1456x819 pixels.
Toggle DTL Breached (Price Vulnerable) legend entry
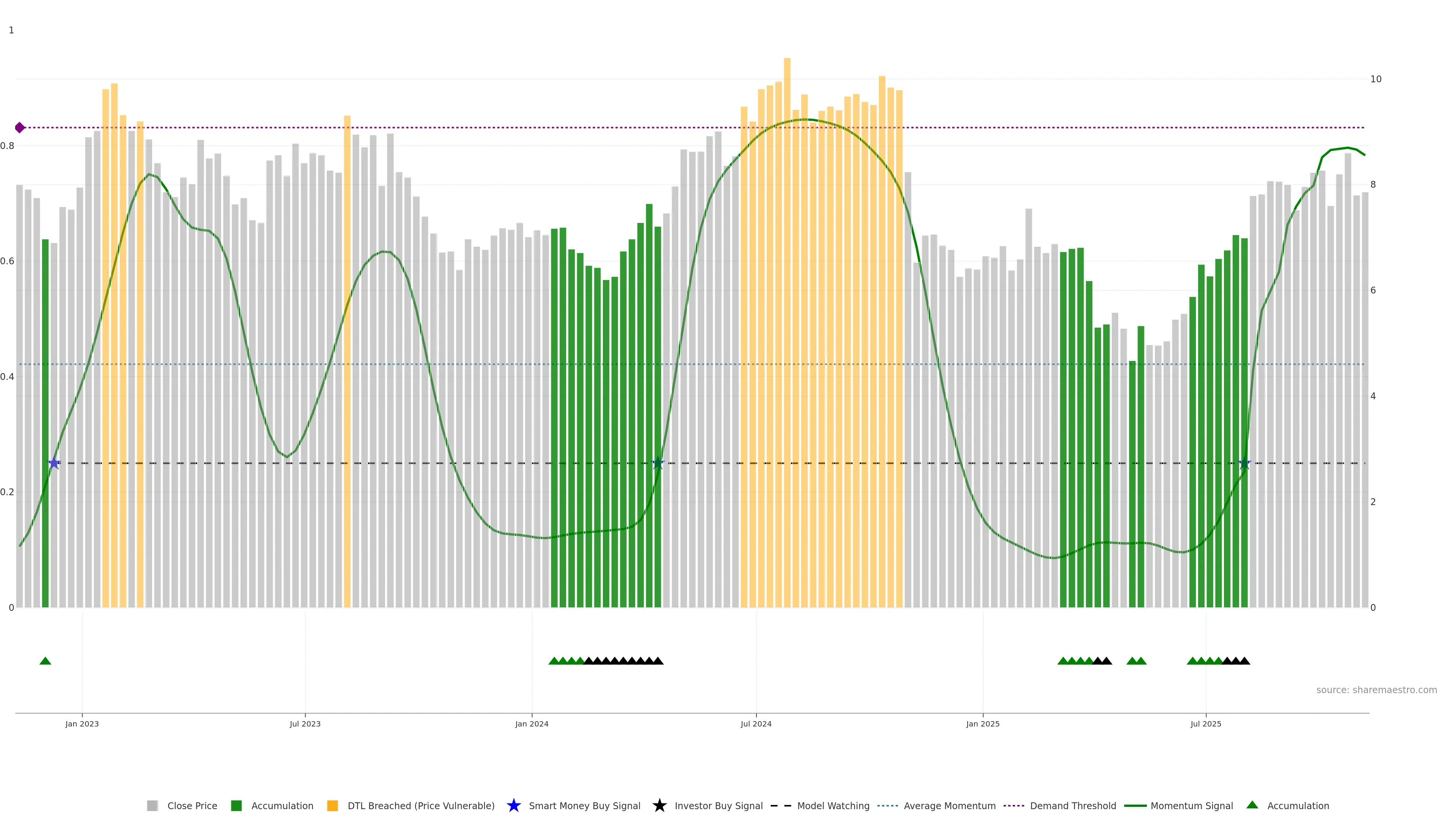(420, 805)
